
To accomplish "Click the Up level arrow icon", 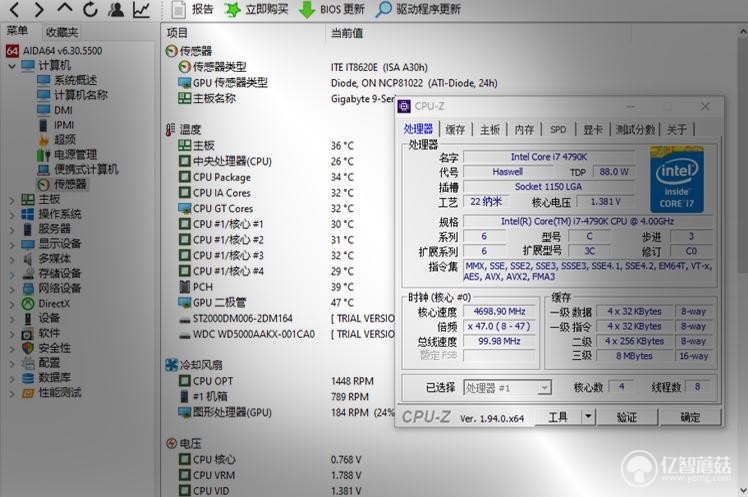I will coord(64,8).
